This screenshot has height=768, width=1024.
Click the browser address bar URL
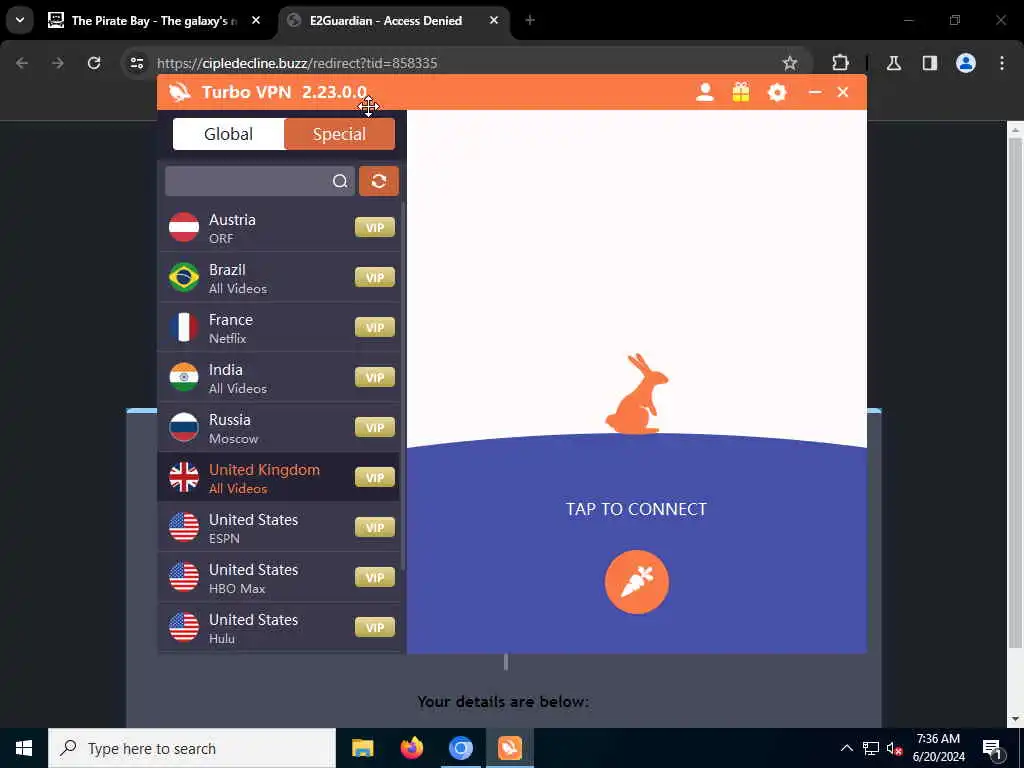[x=297, y=63]
